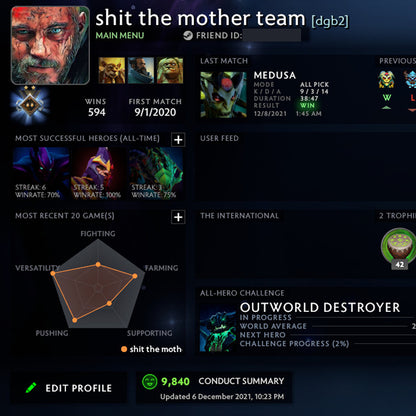Click the third favorite hero icon
The image size is (416, 416).
170,70
